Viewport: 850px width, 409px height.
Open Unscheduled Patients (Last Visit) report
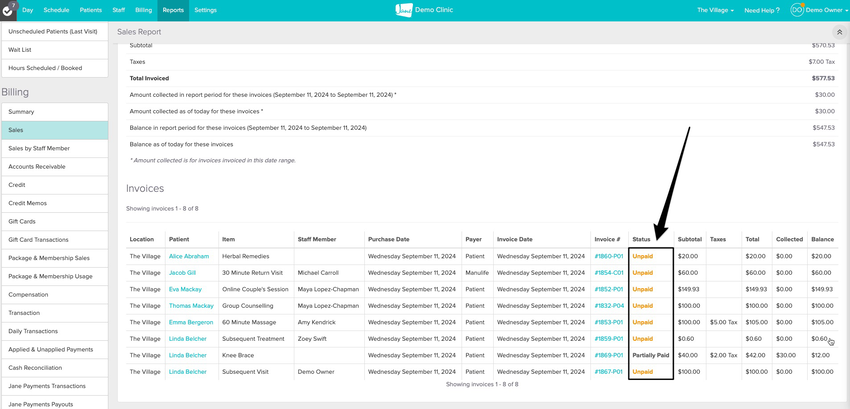click(54, 31)
